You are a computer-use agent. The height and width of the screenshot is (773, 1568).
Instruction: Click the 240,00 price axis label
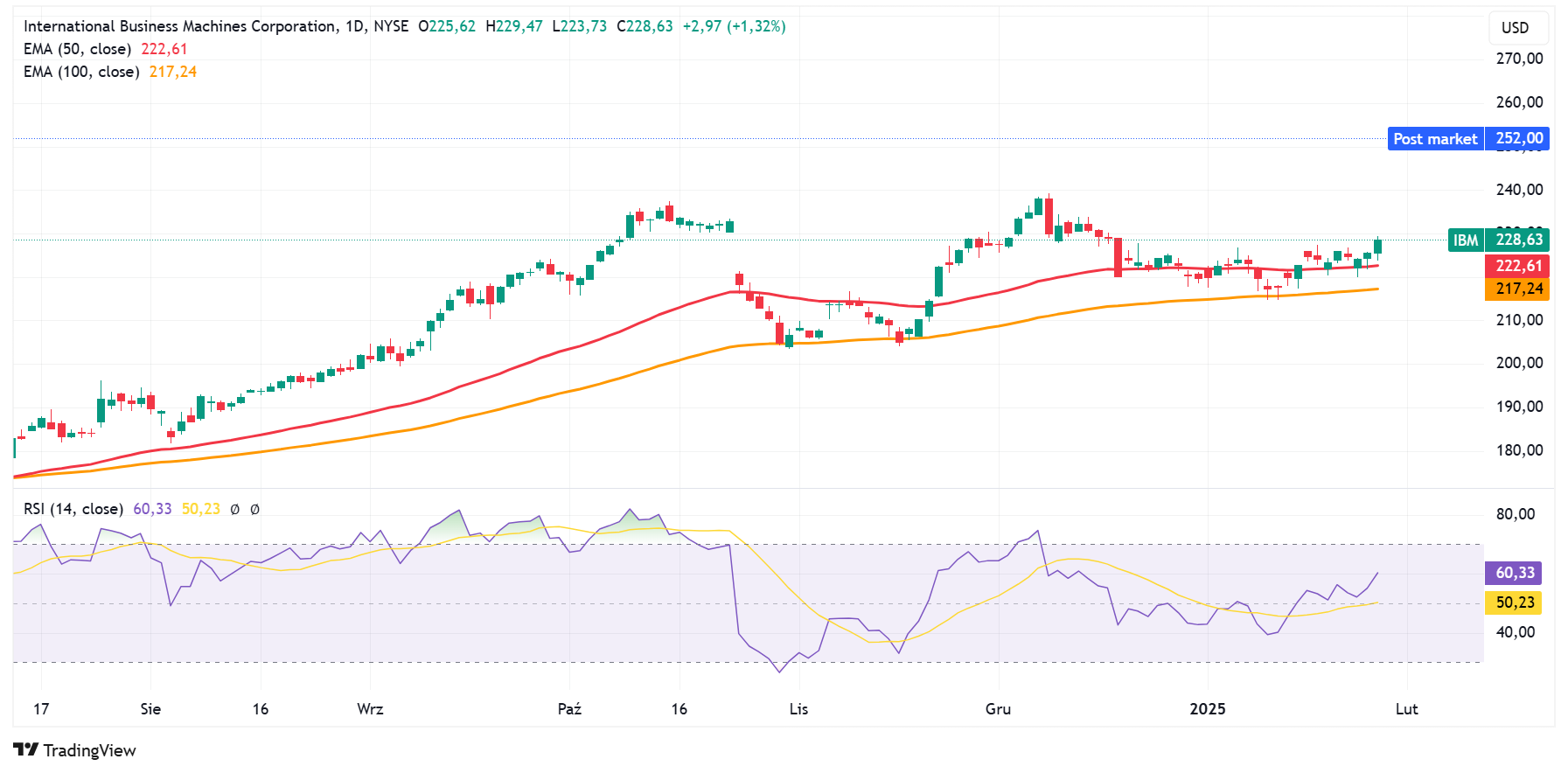[x=1519, y=190]
